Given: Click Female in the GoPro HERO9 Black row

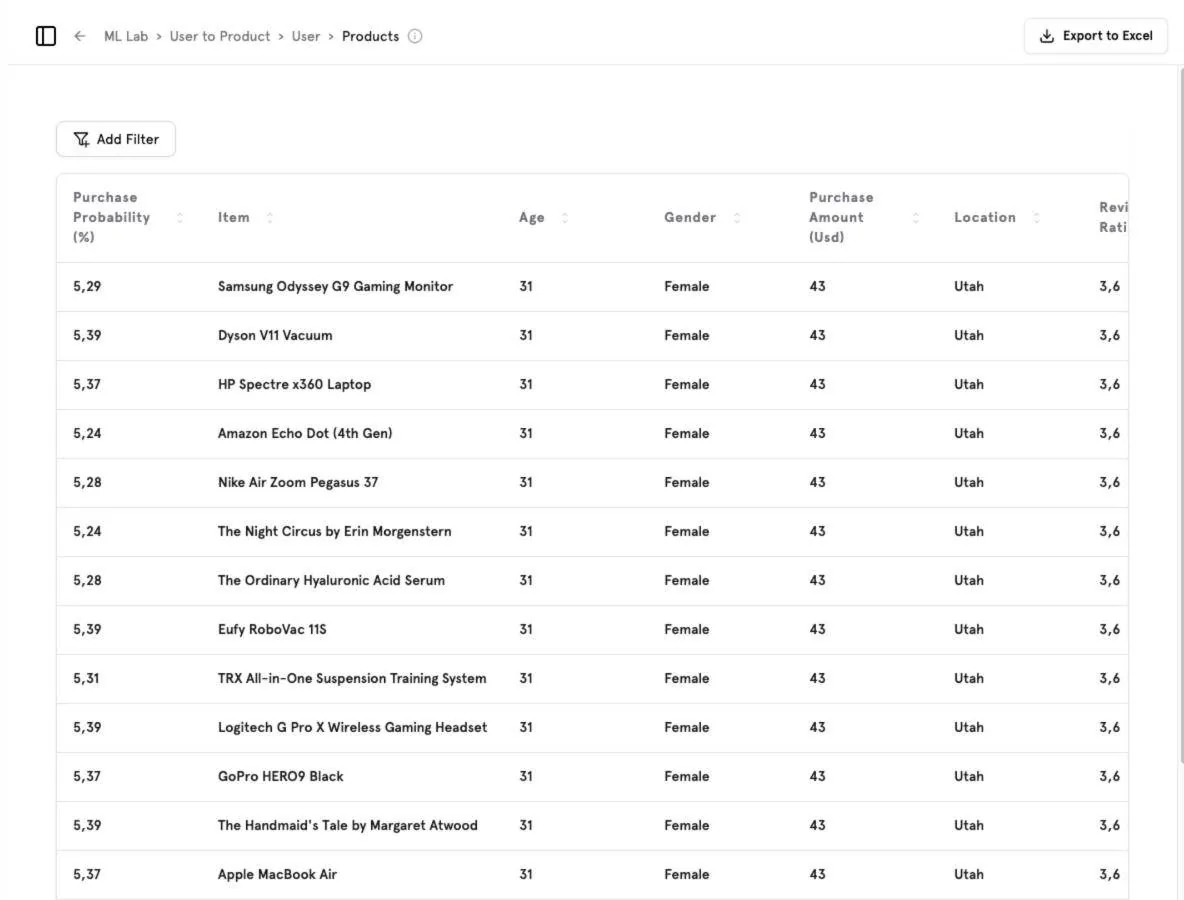Looking at the screenshot, I should 686,776.
